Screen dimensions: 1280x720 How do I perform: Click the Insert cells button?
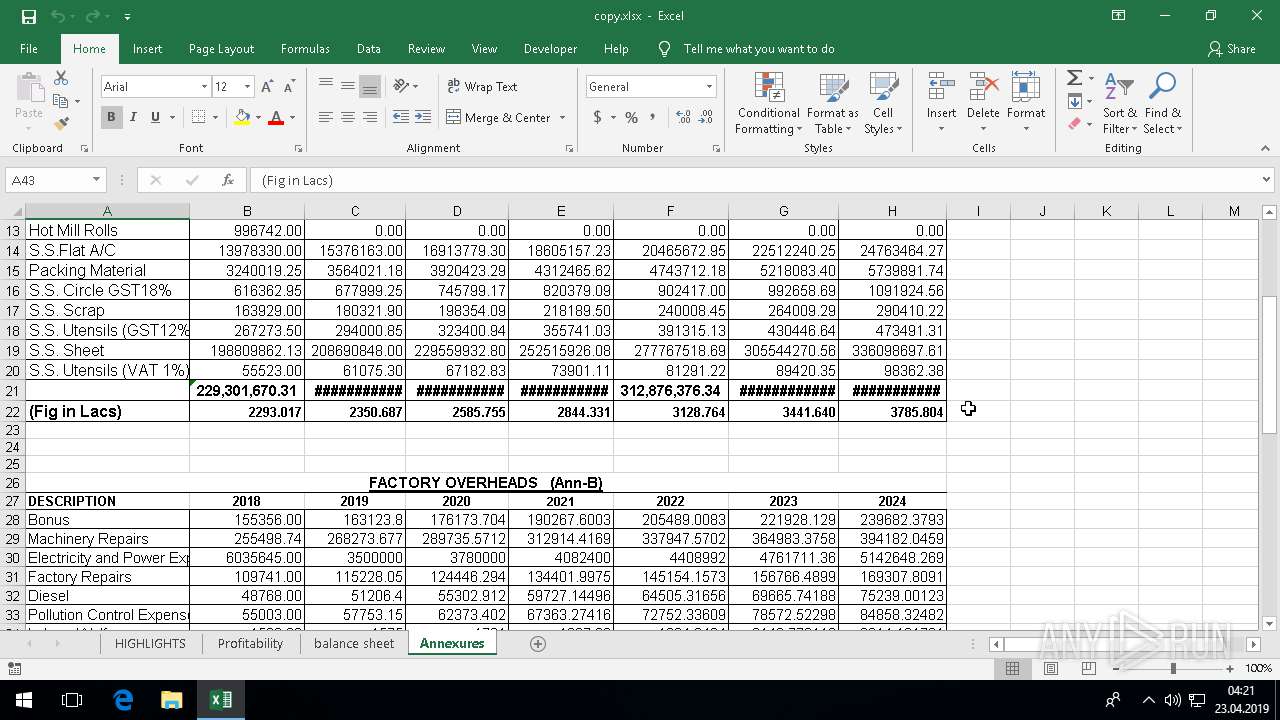(941, 103)
